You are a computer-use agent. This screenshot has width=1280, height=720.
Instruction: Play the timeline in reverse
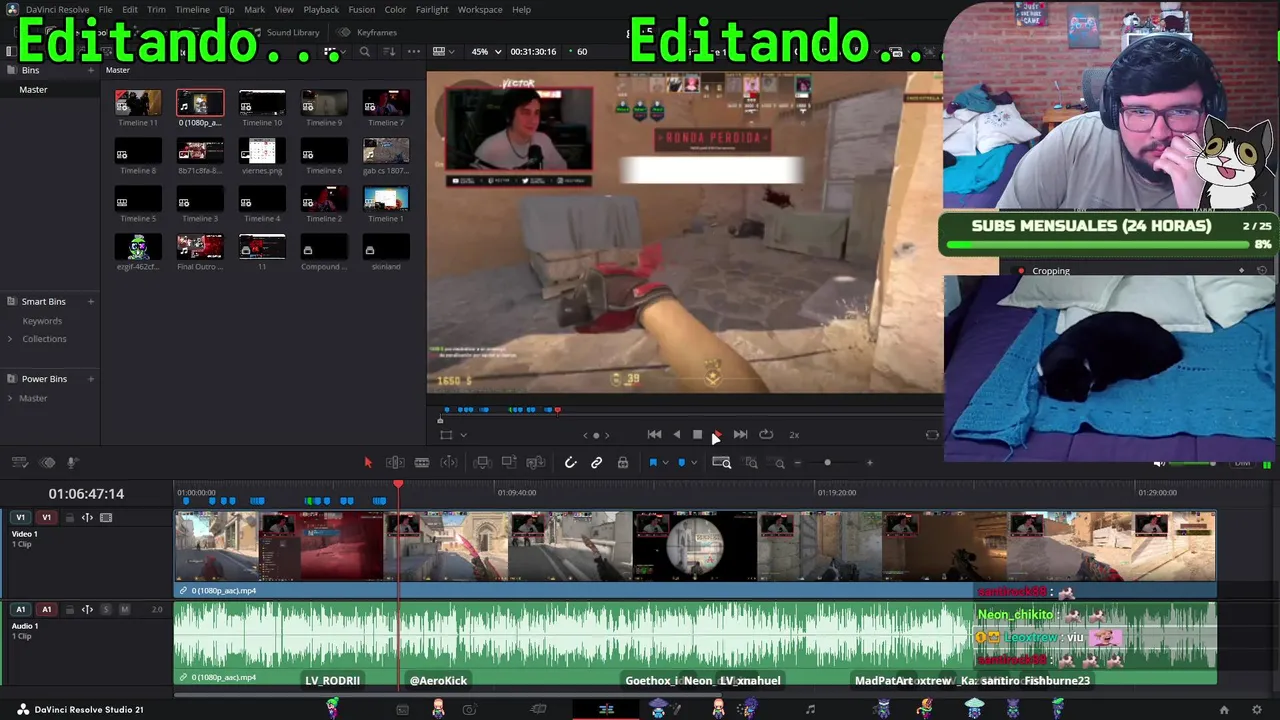(676, 434)
